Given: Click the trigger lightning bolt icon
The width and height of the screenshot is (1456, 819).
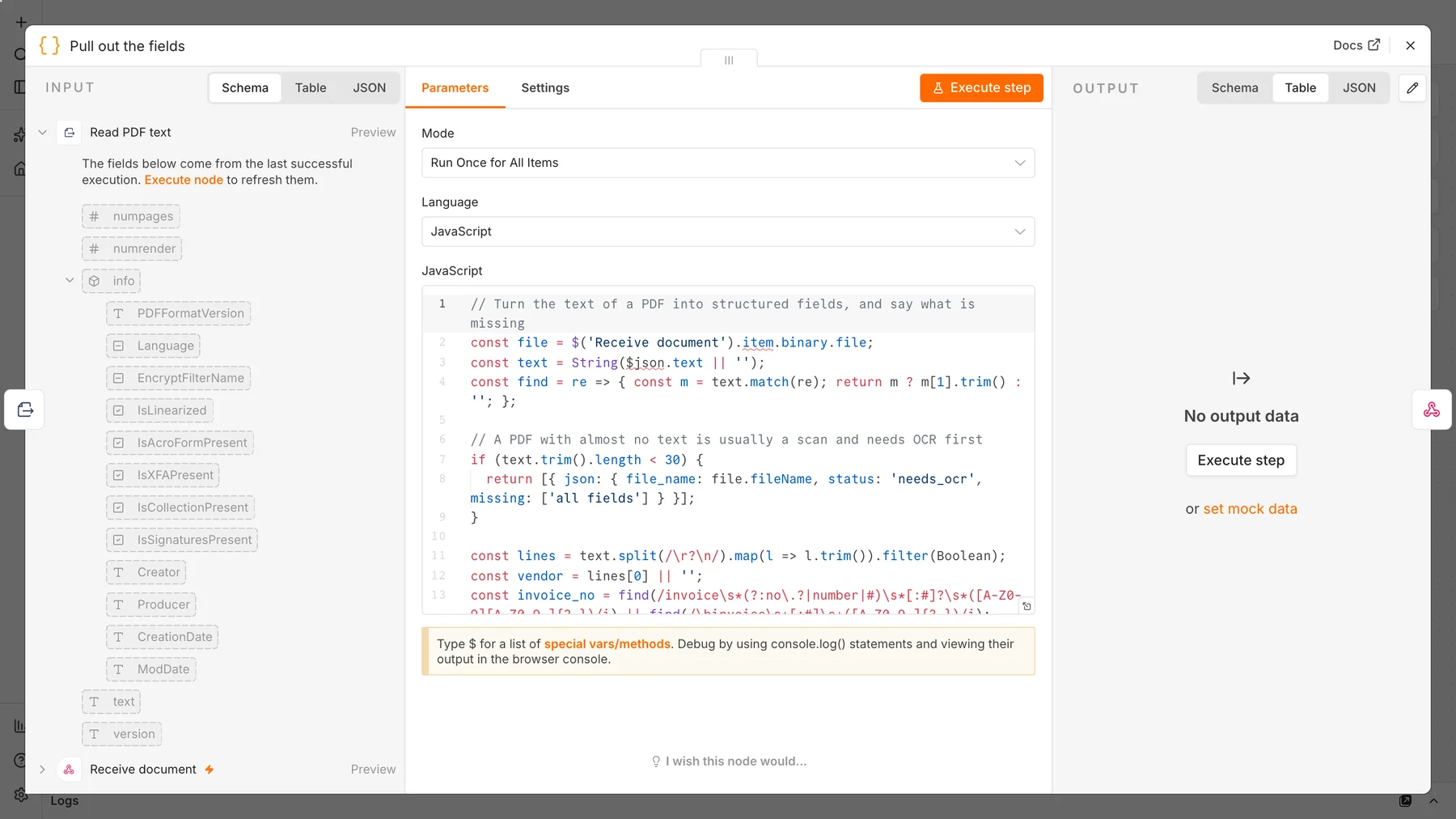Looking at the screenshot, I should (x=210, y=769).
